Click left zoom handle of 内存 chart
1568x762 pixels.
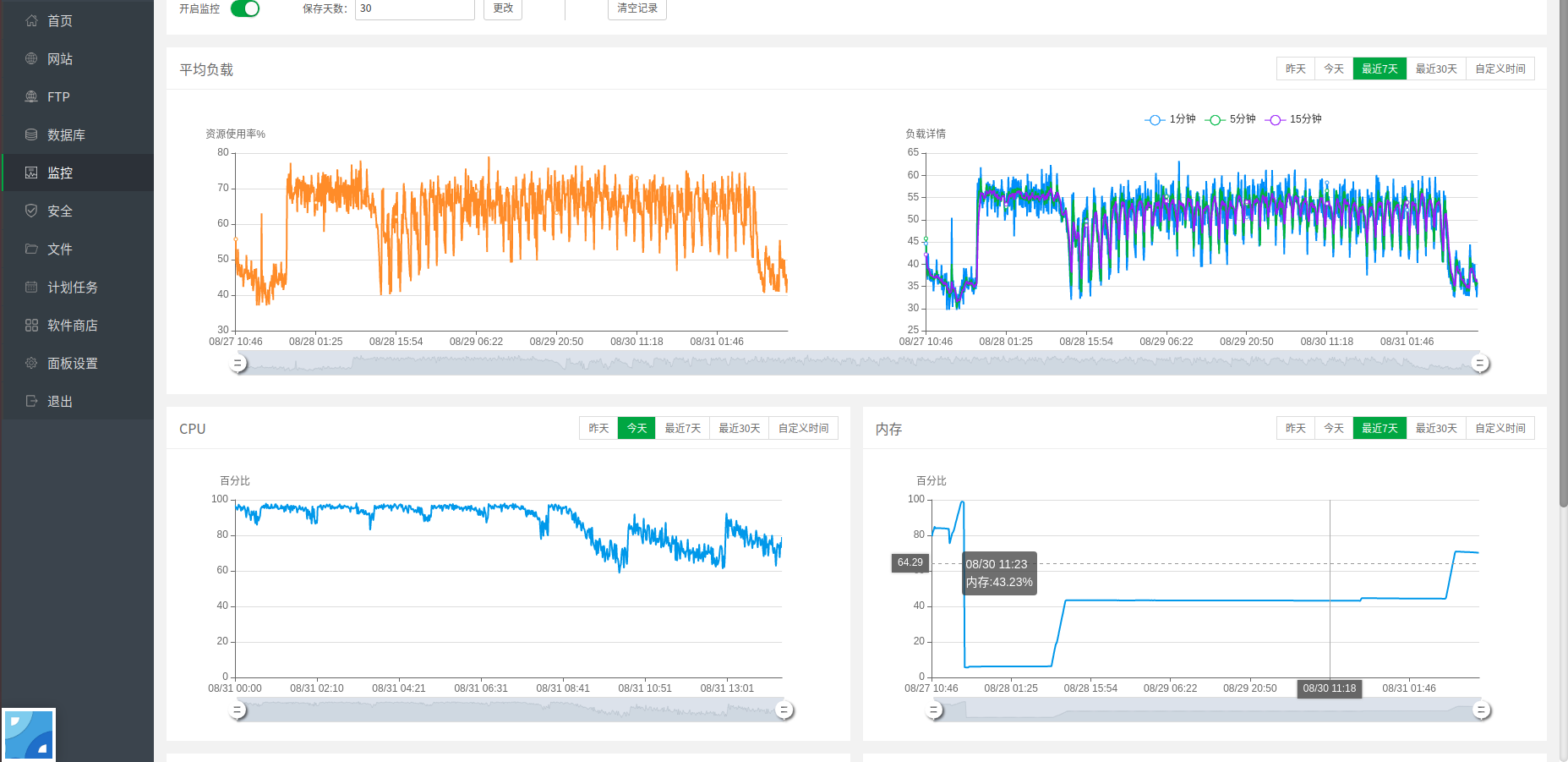934,710
